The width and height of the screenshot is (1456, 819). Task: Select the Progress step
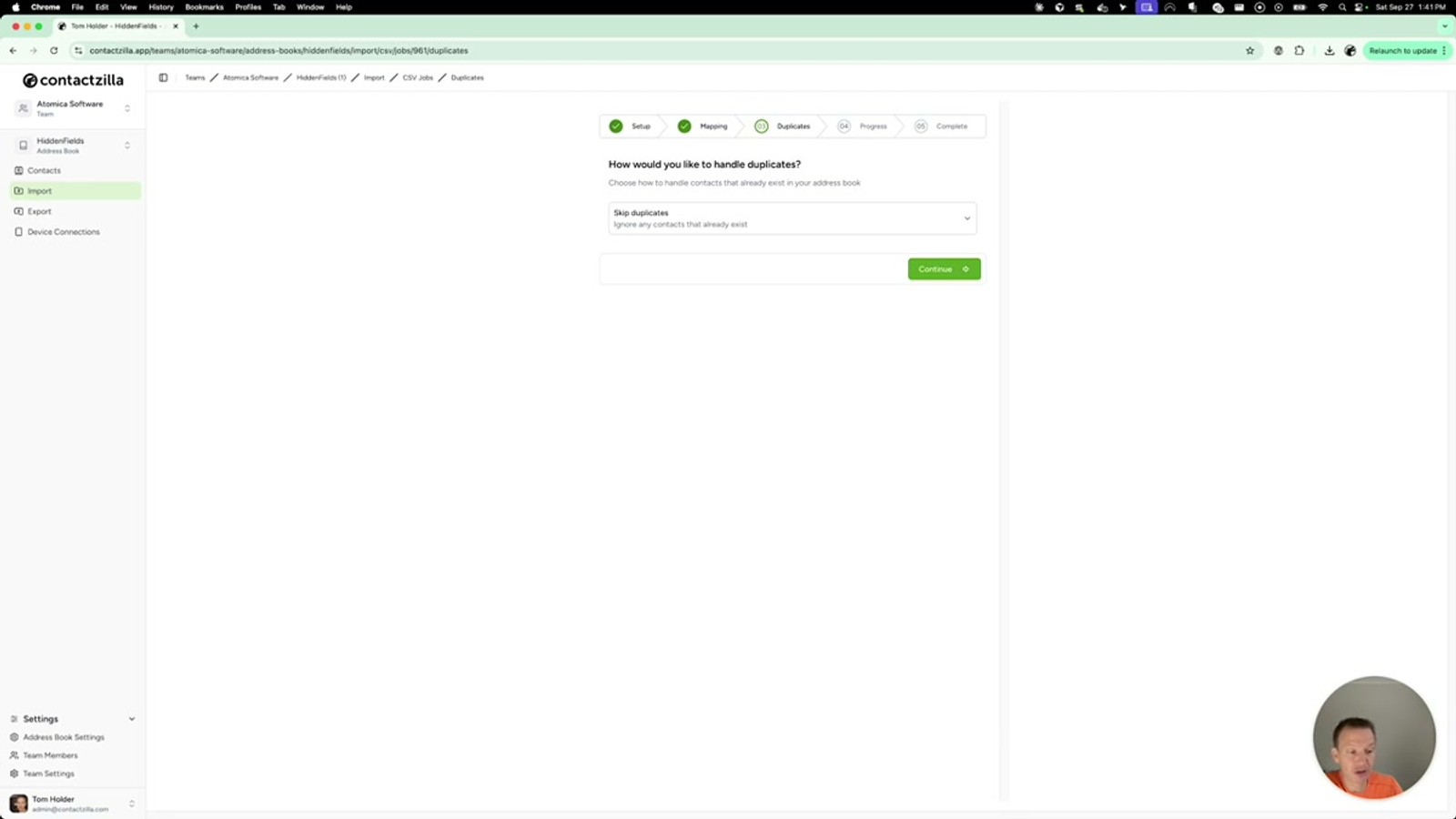863,126
